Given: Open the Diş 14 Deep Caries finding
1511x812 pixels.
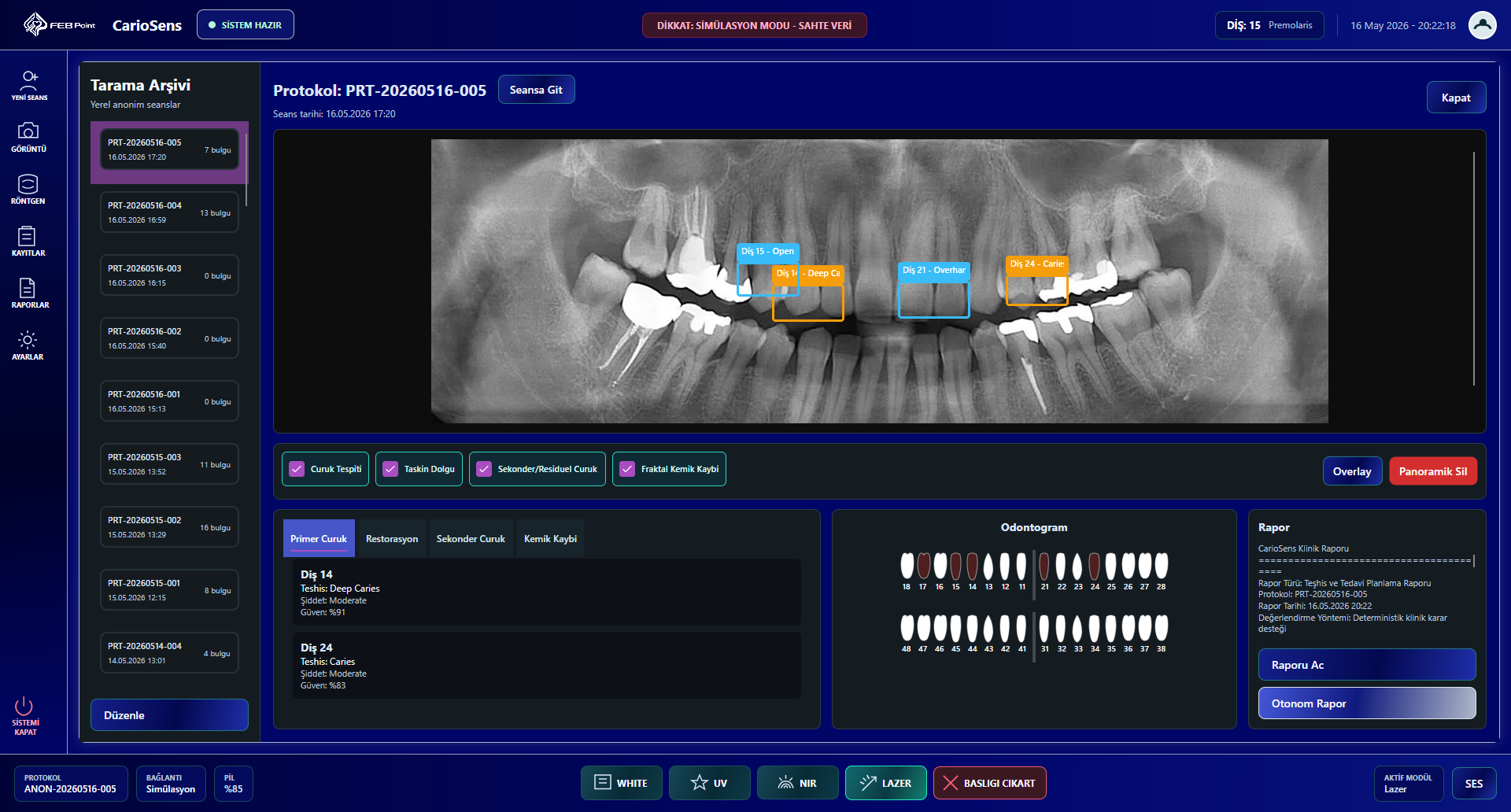Looking at the screenshot, I should coord(546,592).
